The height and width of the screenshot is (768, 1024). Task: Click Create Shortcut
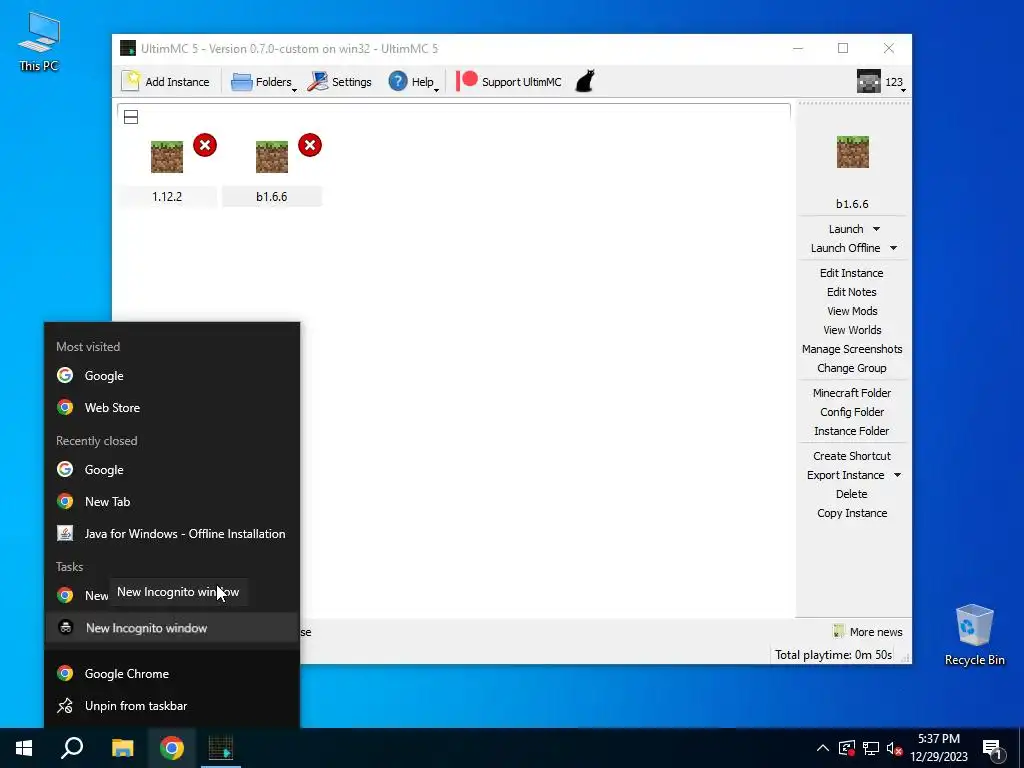click(852, 456)
